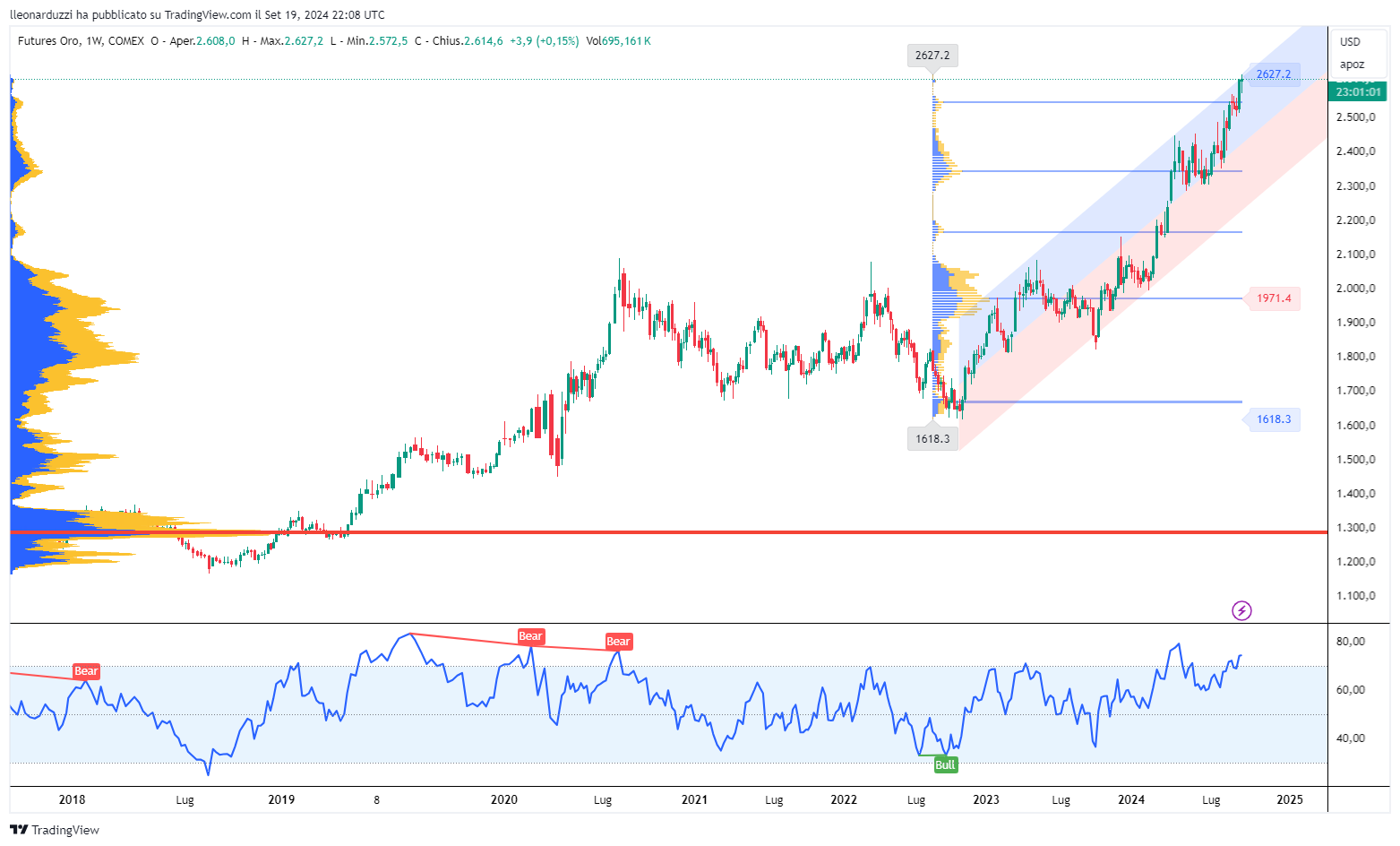Click the 2.100,0 price axis value

click(1355, 255)
